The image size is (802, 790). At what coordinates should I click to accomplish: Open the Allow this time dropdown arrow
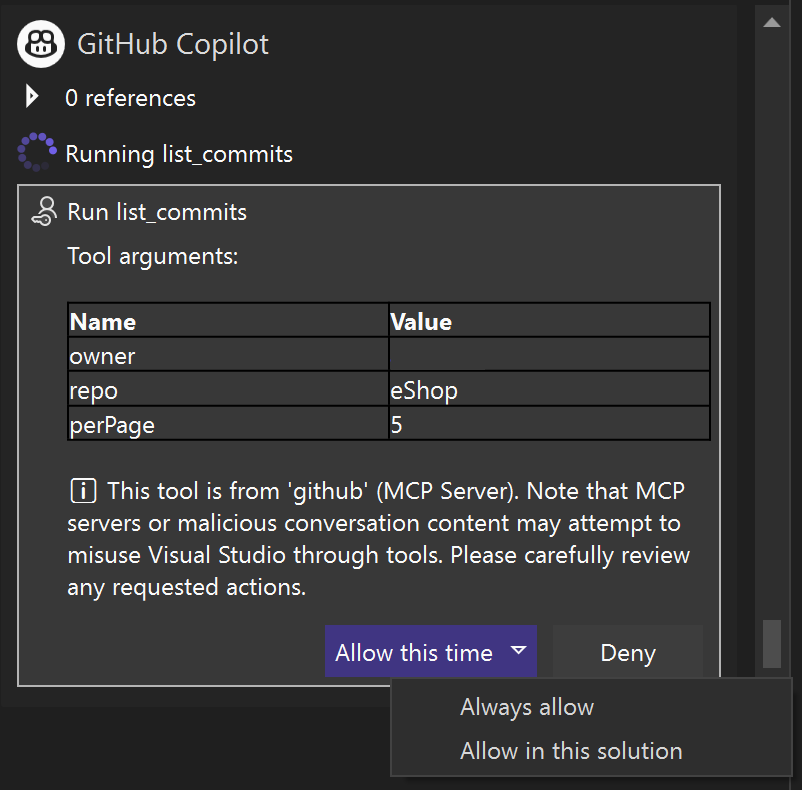(518, 651)
